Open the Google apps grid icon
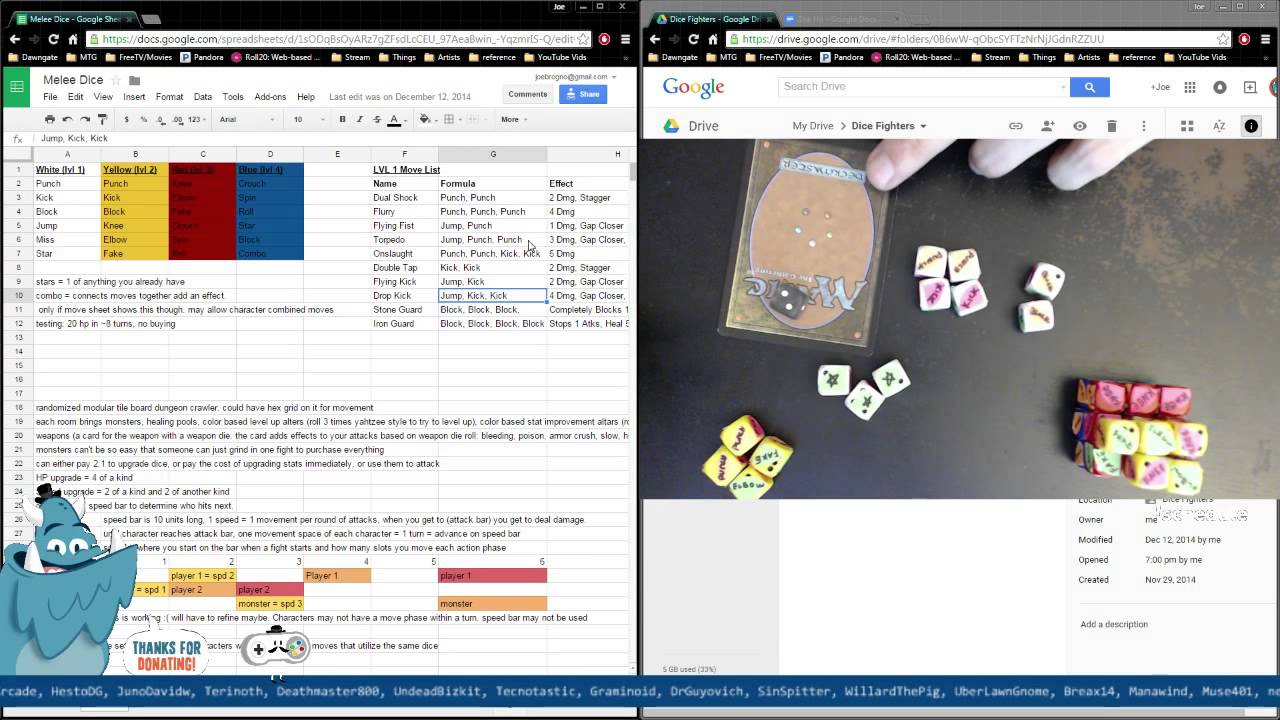This screenshot has width=1280, height=720. (1190, 87)
